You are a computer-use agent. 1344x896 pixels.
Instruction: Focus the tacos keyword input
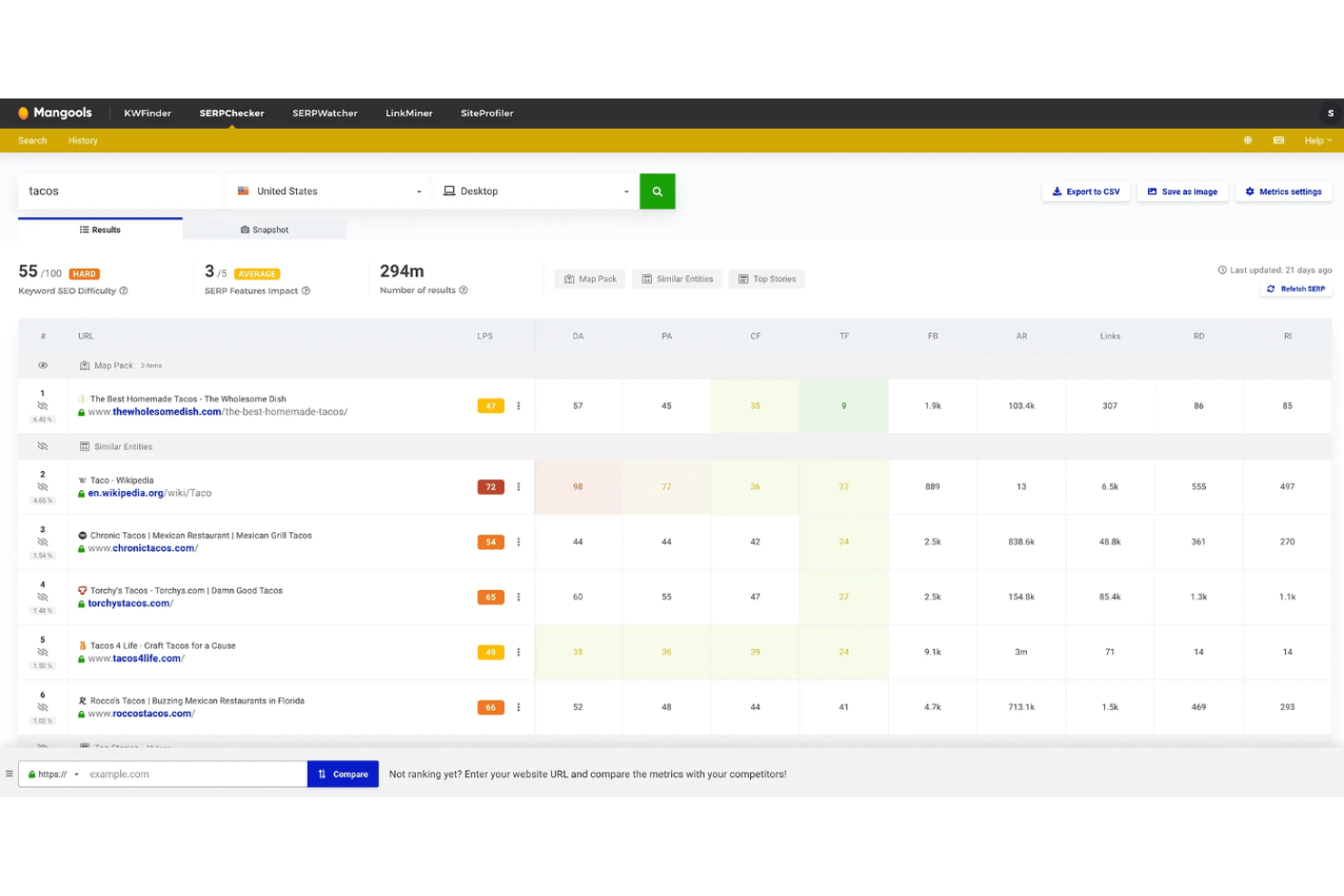(x=119, y=192)
